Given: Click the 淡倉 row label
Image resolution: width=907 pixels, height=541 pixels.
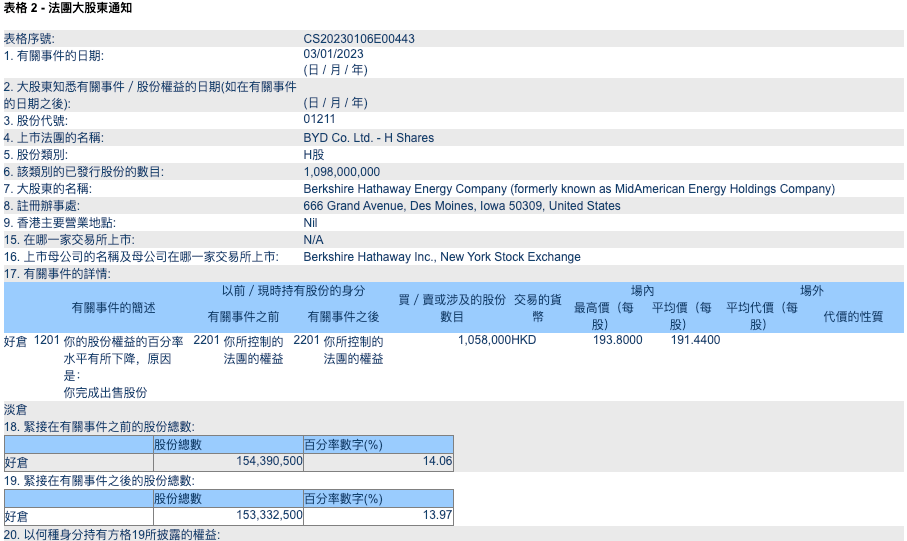Looking at the screenshot, I should [x=16, y=410].
